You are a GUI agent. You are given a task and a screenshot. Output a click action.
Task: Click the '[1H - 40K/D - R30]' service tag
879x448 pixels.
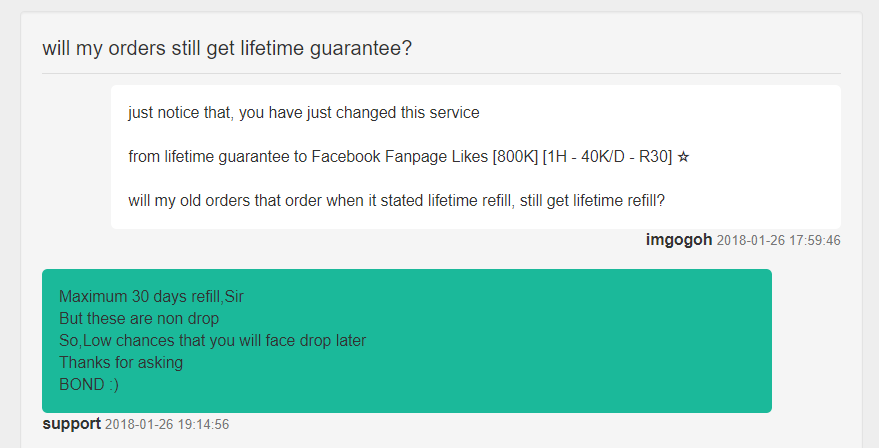607,156
